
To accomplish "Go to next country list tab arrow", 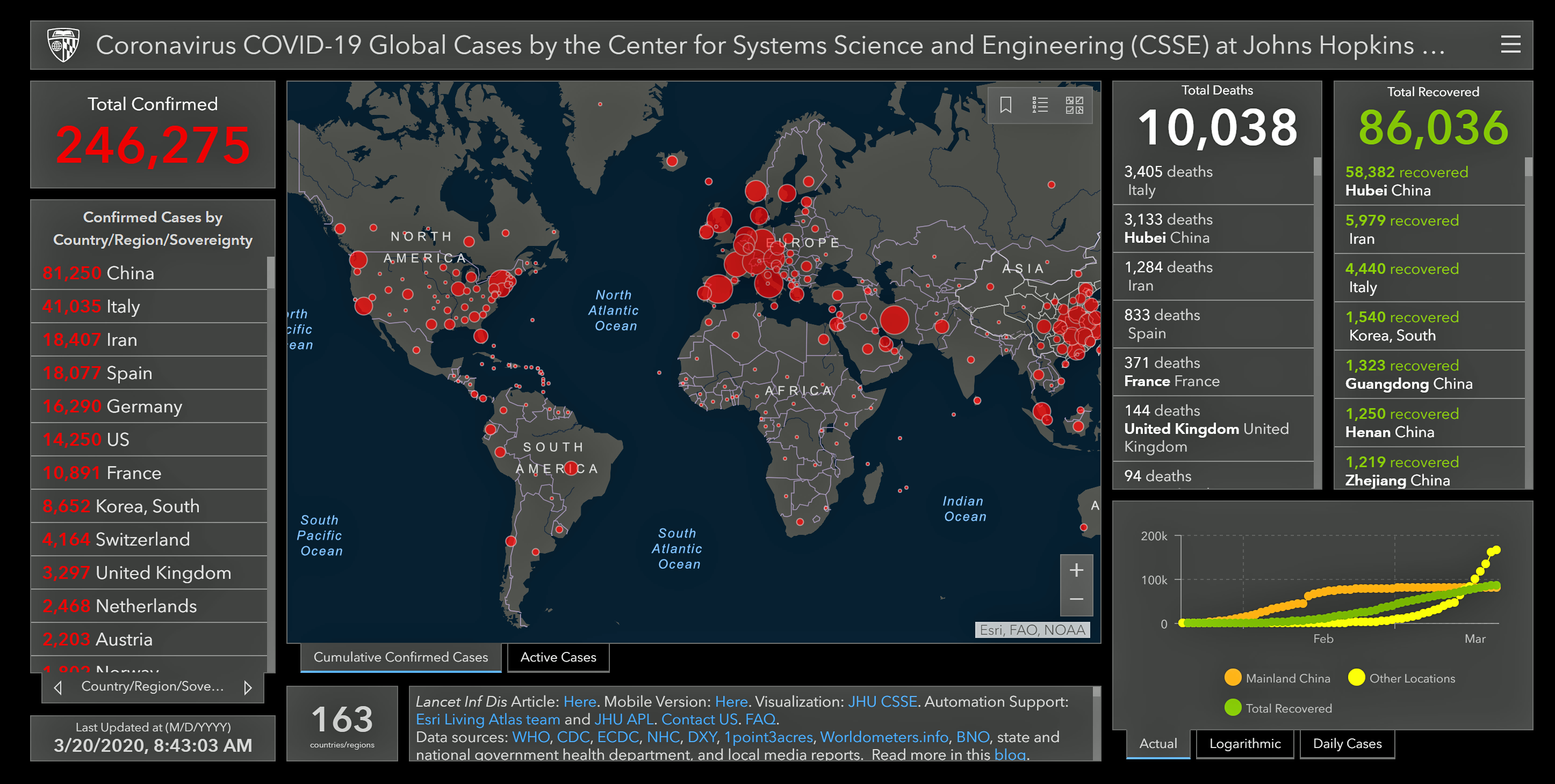I will click(248, 687).
